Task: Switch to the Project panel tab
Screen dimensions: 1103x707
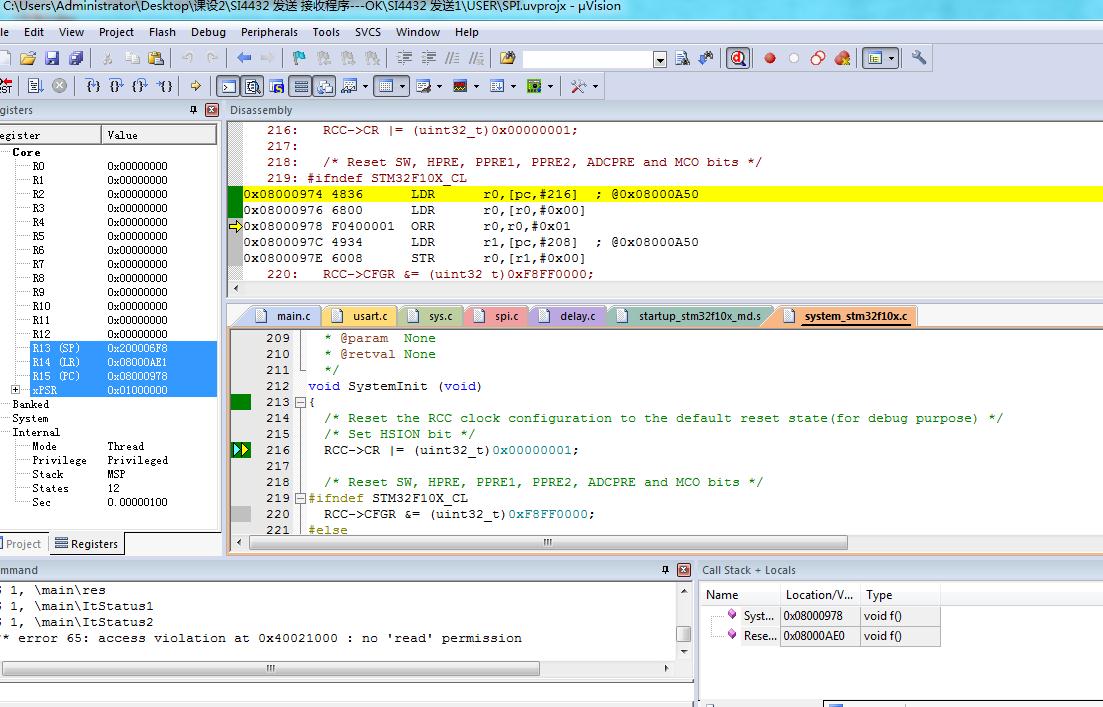Action: (x=23, y=544)
